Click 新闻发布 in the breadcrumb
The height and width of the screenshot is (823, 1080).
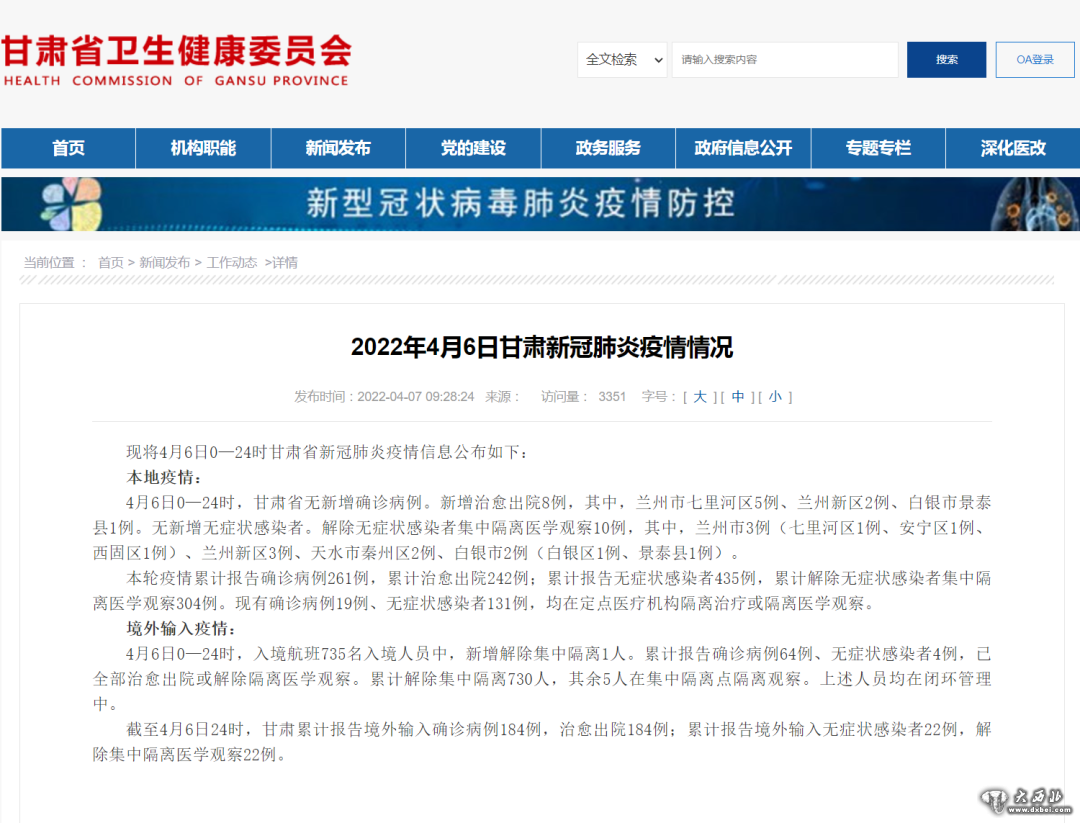[x=164, y=263]
